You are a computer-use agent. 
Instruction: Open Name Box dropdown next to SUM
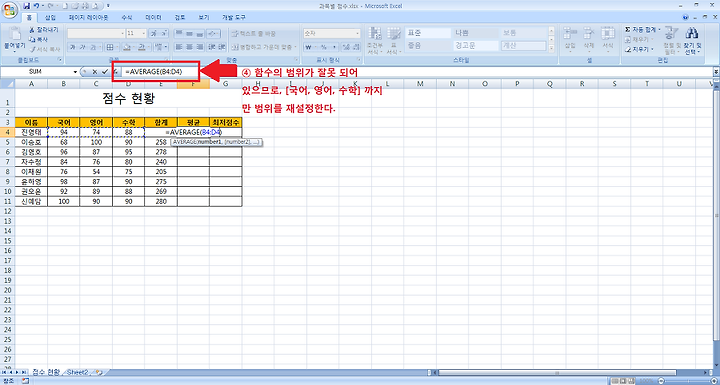point(75,72)
